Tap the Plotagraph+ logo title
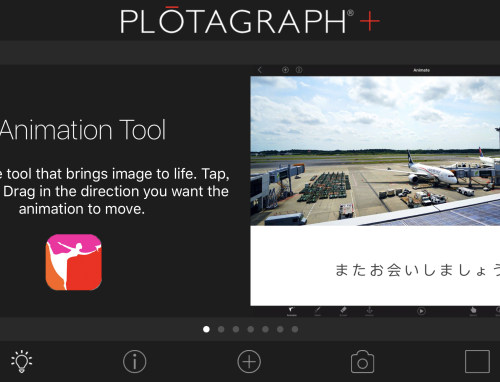The image size is (500, 382). pos(250,20)
